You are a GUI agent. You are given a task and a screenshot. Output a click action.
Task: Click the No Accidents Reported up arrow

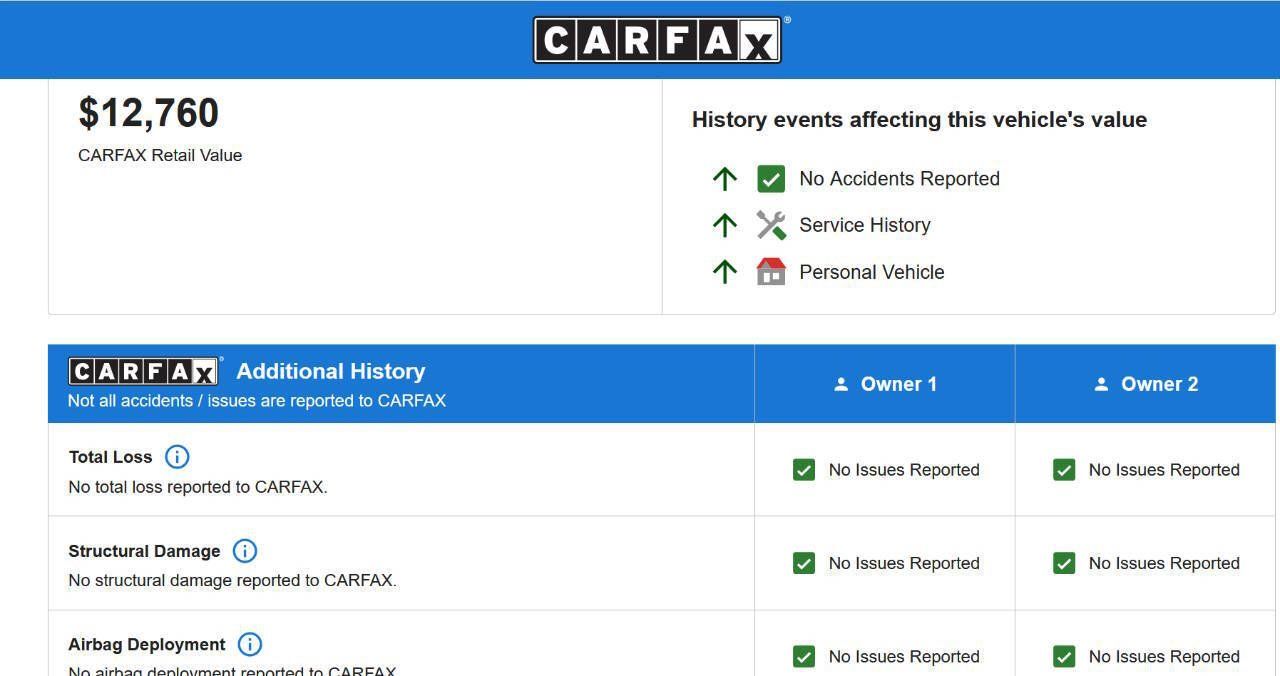(x=725, y=179)
